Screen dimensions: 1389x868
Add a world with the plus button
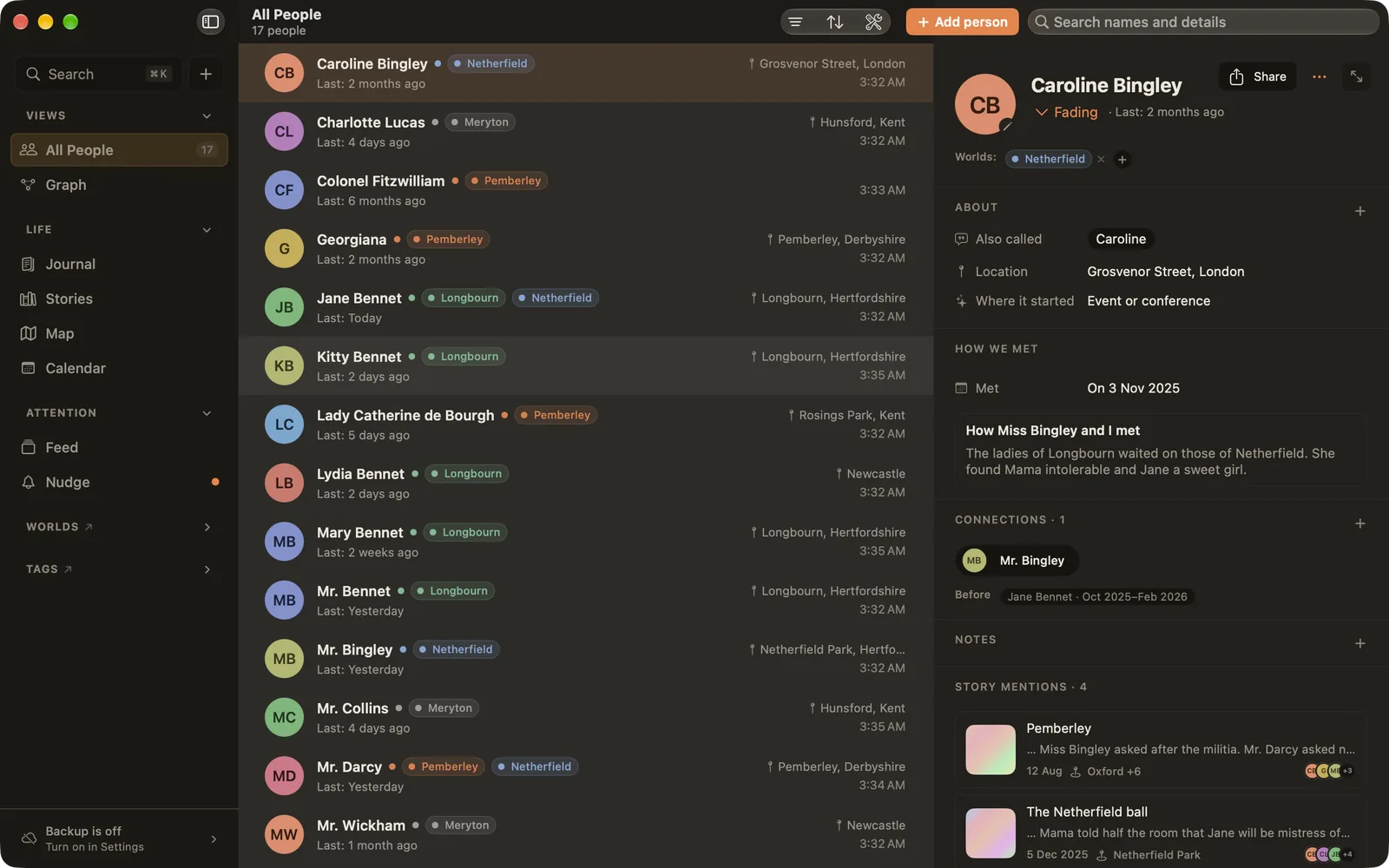[x=1122, y=159]
